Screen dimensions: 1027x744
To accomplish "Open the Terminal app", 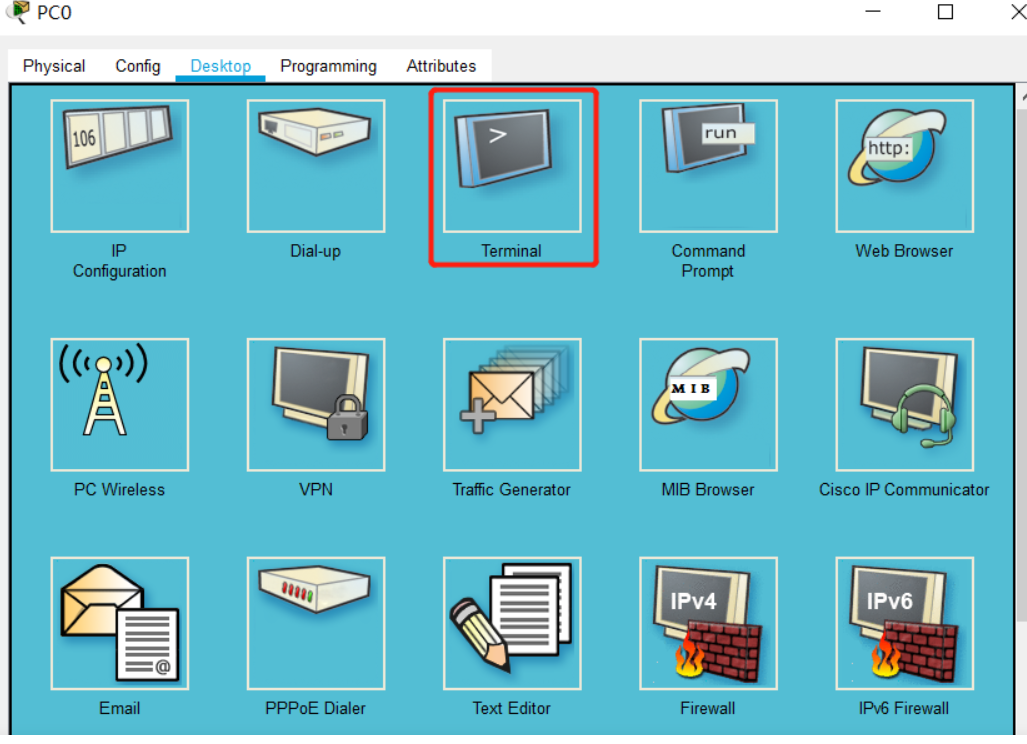I will [x=512, y=166].
